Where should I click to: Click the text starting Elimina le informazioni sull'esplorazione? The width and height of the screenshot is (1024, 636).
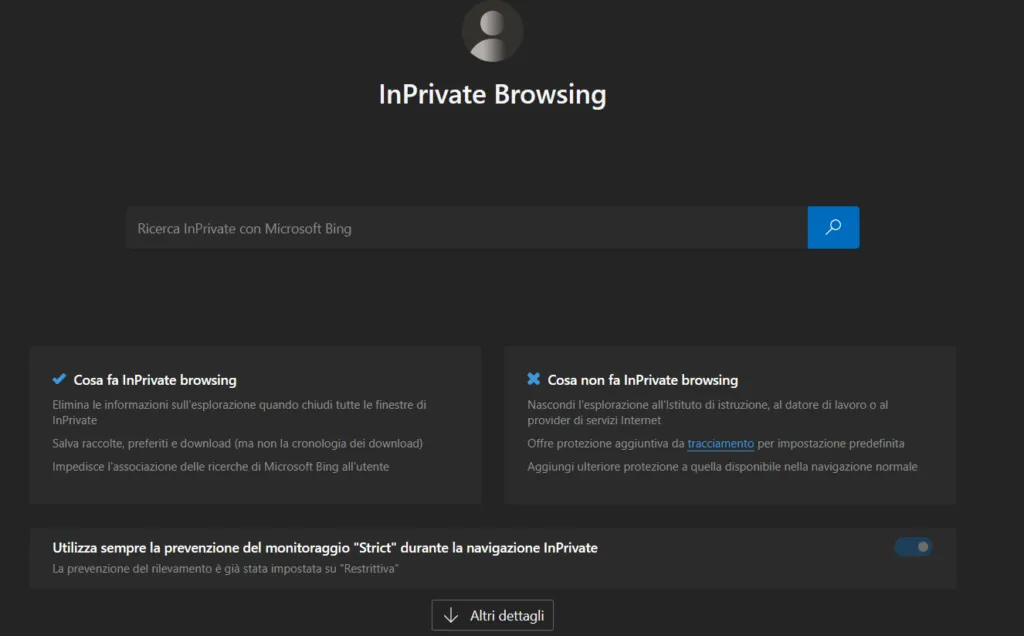tap(239, 412)
